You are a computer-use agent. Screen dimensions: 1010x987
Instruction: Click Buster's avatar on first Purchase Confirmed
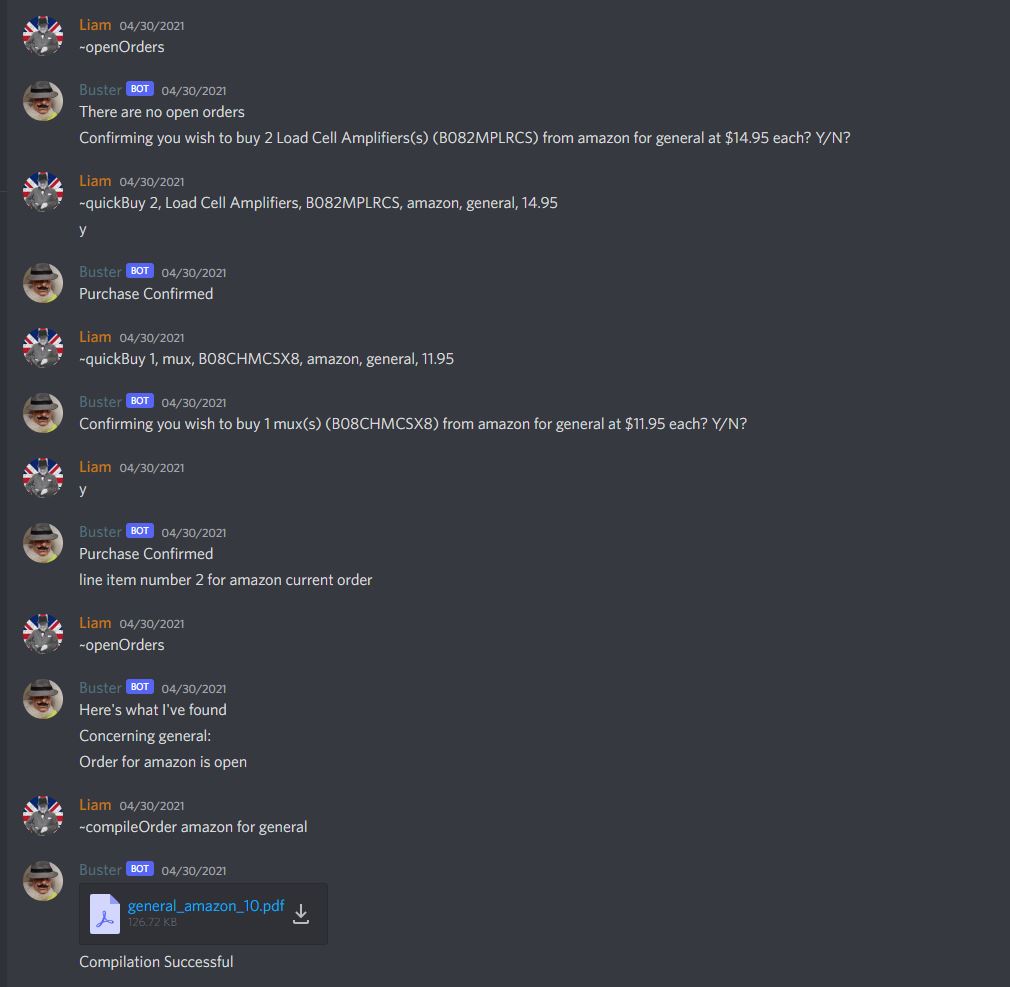43,283
